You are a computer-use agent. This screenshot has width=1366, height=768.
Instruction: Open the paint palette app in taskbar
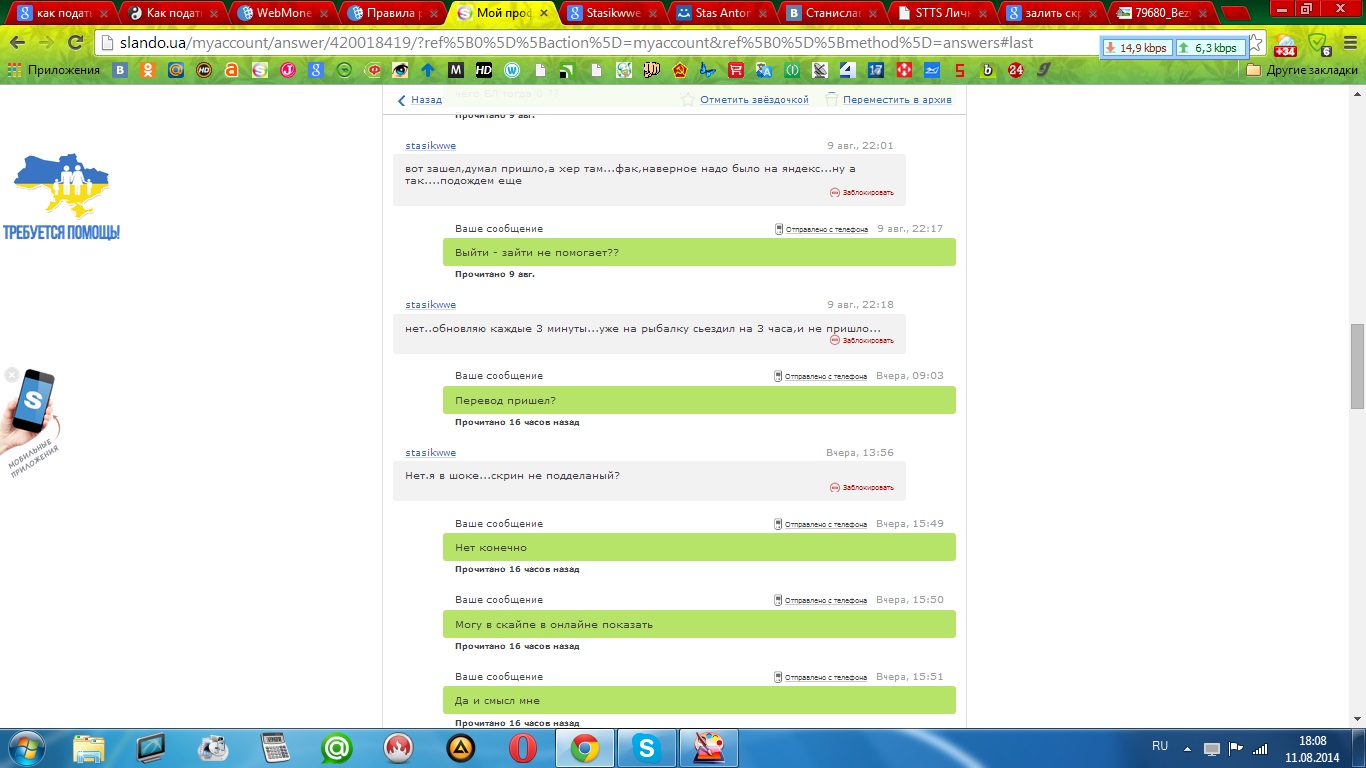(708, 748)
